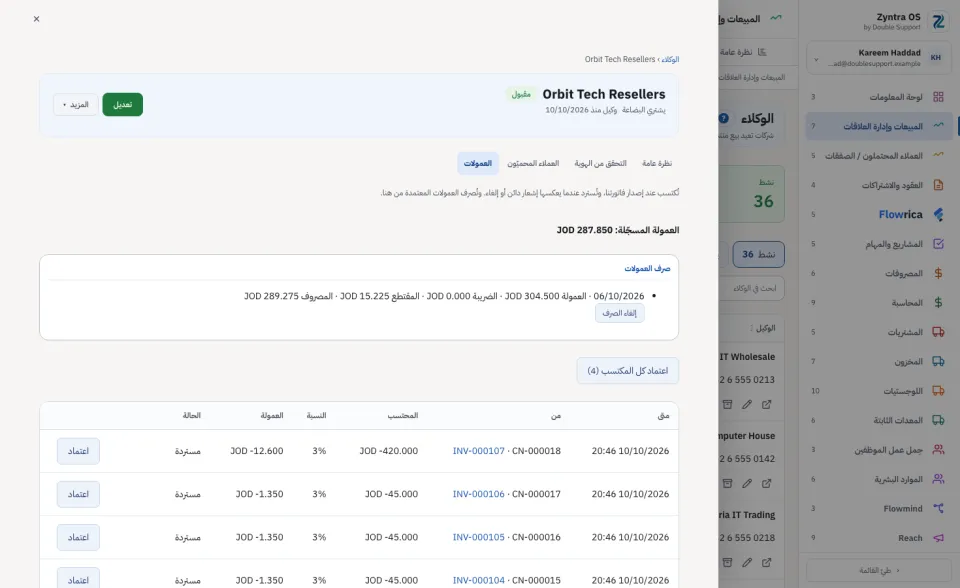Select the المبيعات وإدارة العلاقات sidebar icon
This screenshot has height=588, width=960.
[938, 126]
